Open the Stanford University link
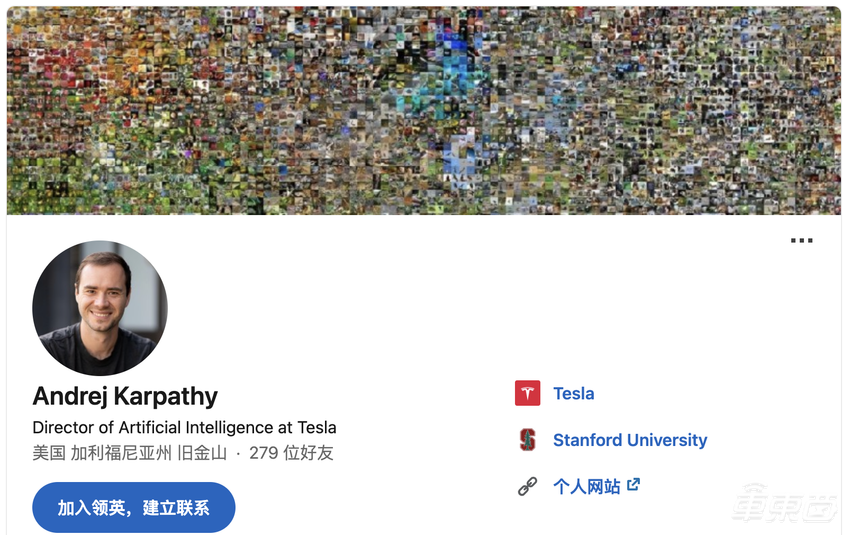Viewport: 850px width, 535px height. pyautogui.click(x=630, y=440)
